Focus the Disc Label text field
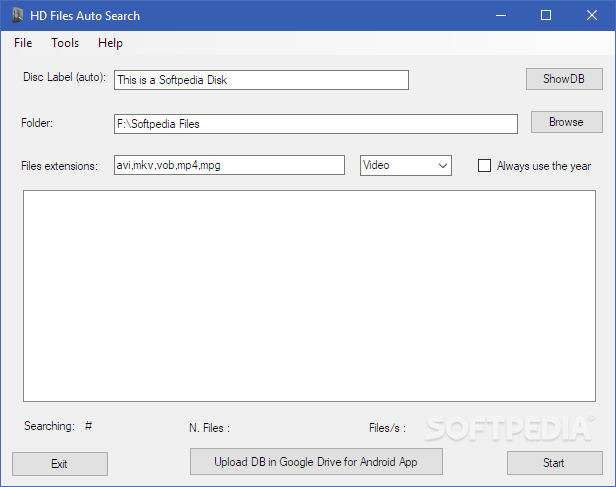This screenshot has width=616, height=487. (x=261, y=80)
